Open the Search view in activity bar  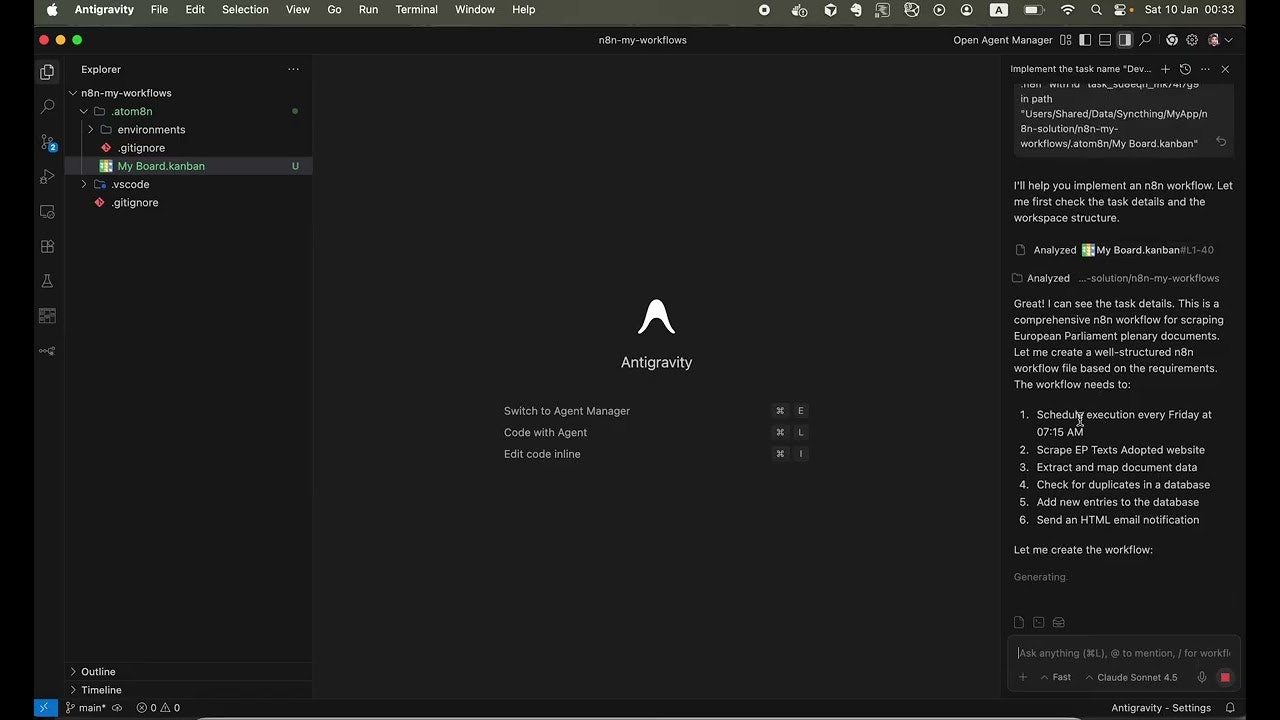click(x=47, y=106)
